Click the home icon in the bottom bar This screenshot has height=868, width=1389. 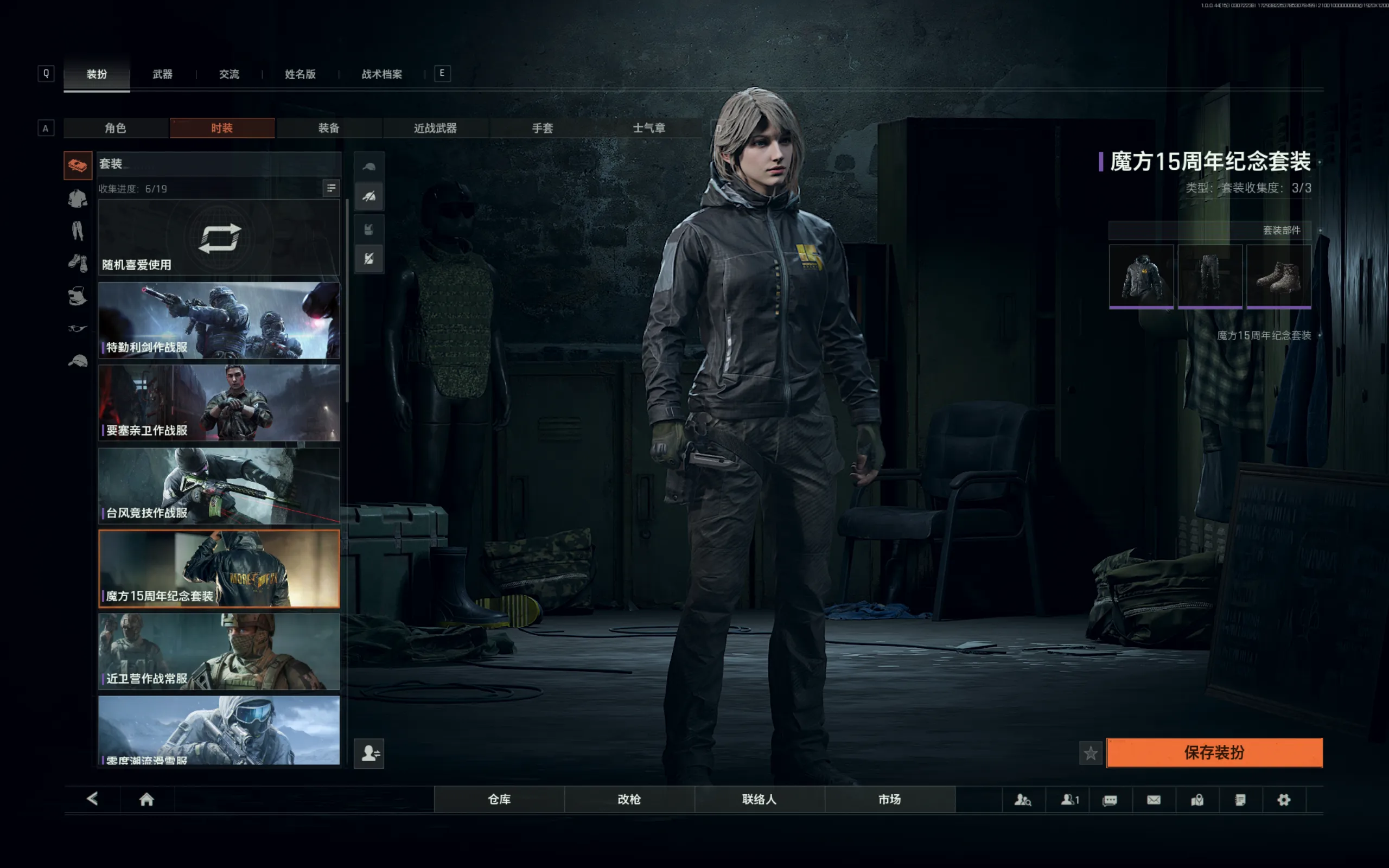(146, 799)
